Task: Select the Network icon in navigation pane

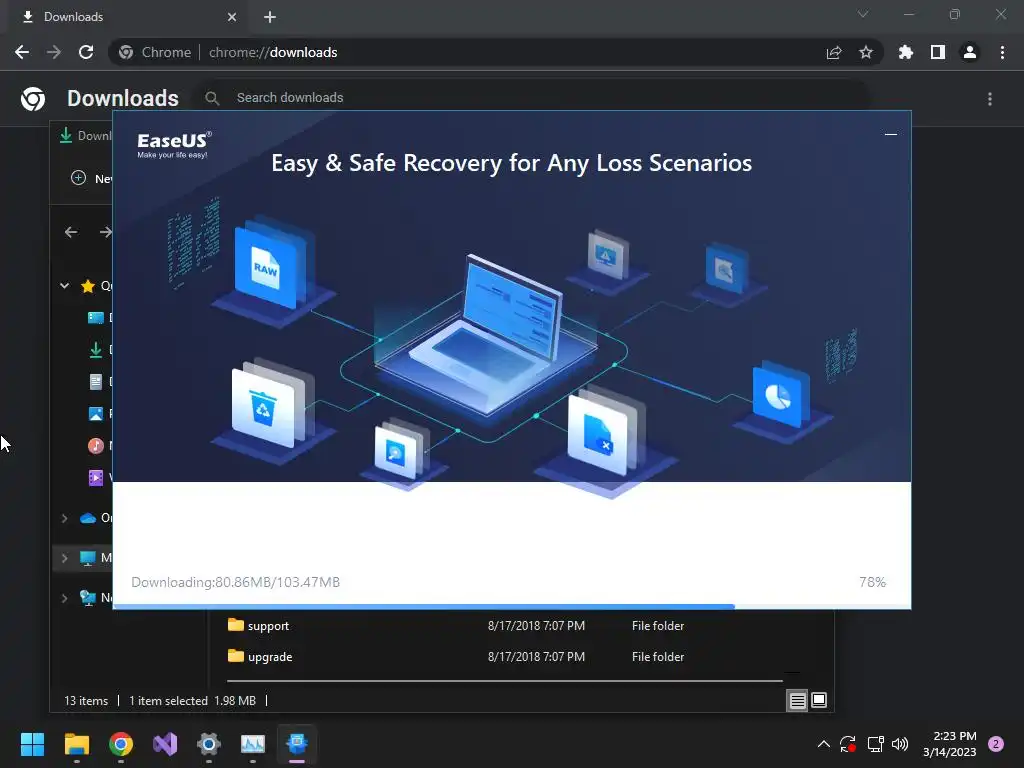Action: point(88,598)
